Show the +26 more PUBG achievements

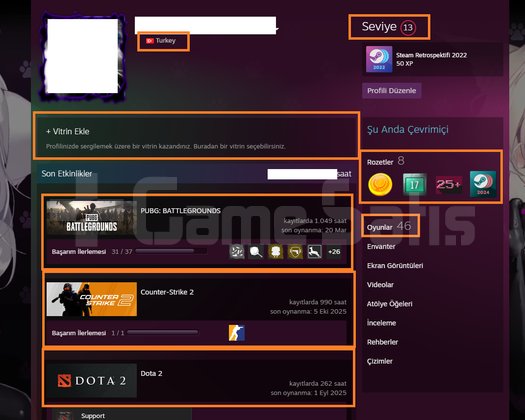(x=334, y=252)
